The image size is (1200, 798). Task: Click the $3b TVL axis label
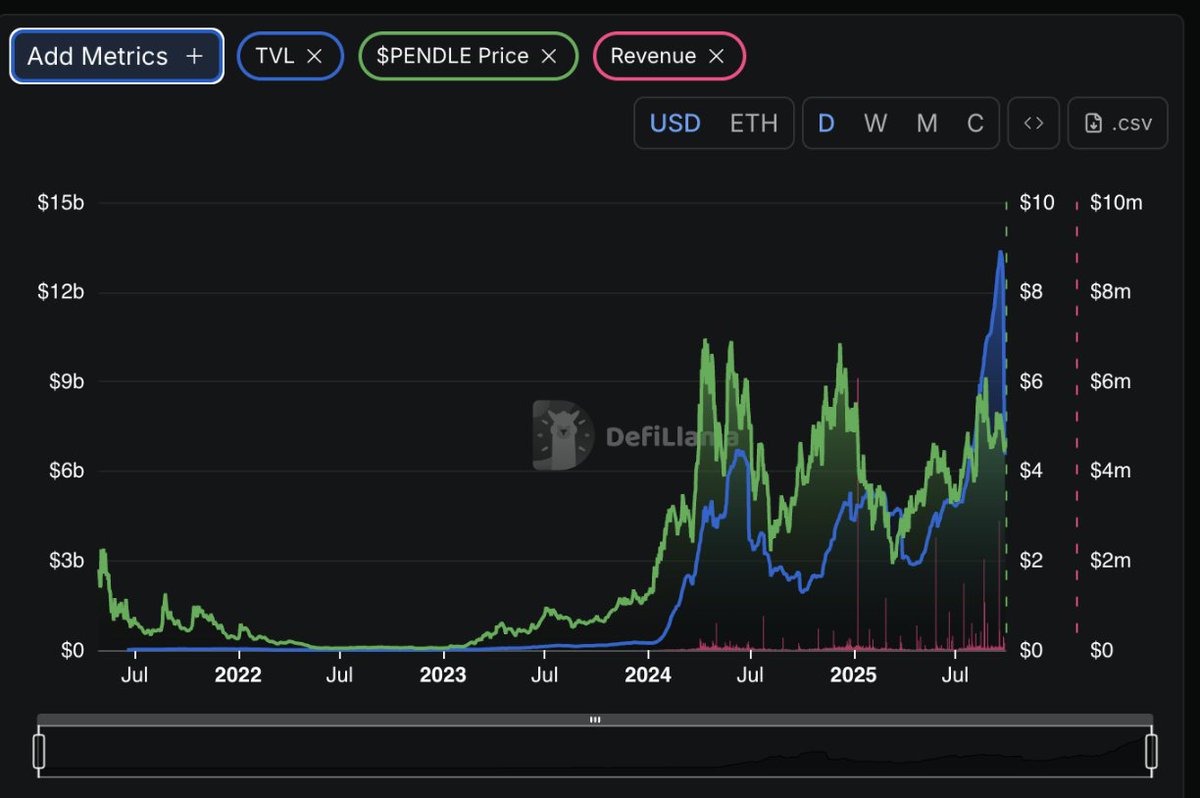[x=67, y=560]
